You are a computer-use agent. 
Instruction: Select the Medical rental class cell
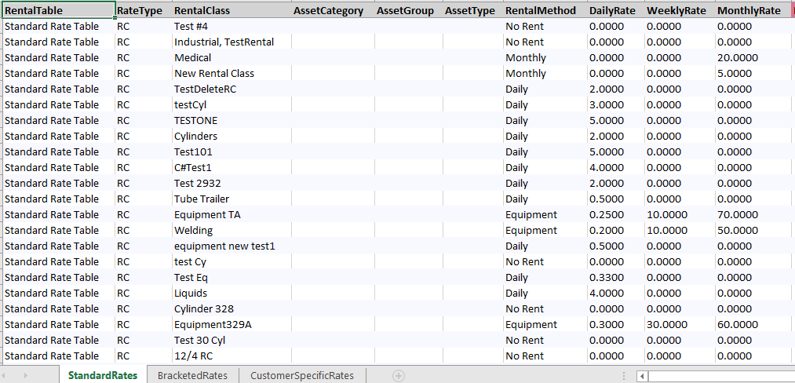coord(232,58)
